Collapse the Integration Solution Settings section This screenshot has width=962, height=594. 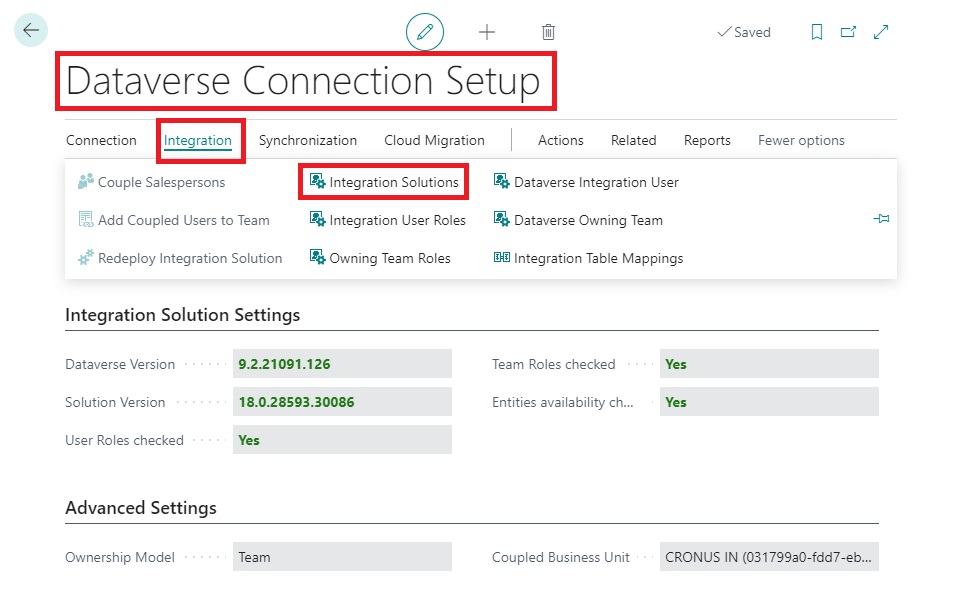(182, 315)
